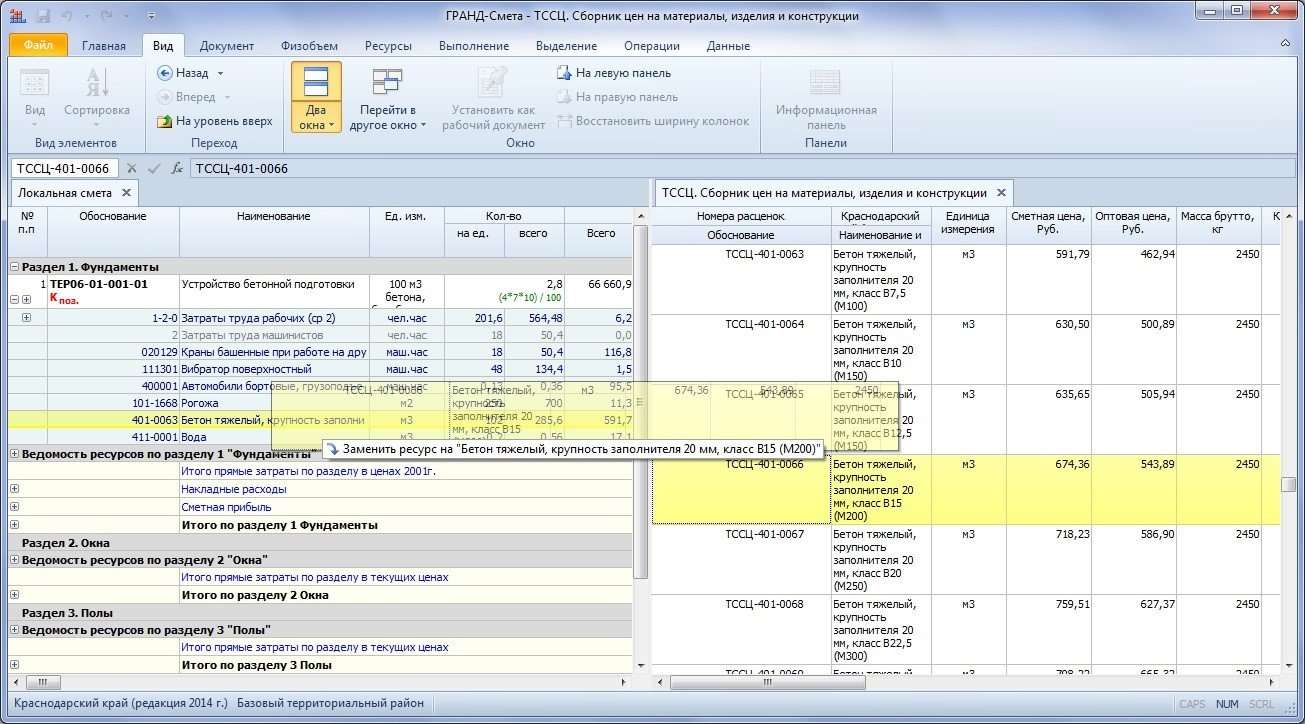
Task: Close the Локальная смета tab
Action: 126,193
